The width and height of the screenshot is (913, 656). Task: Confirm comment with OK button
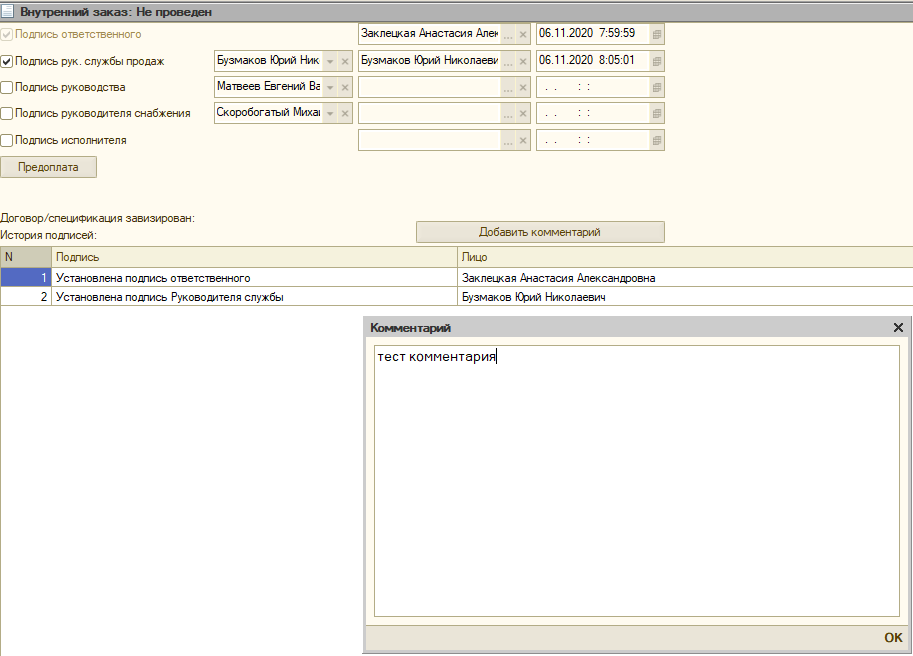click(893, 637)
